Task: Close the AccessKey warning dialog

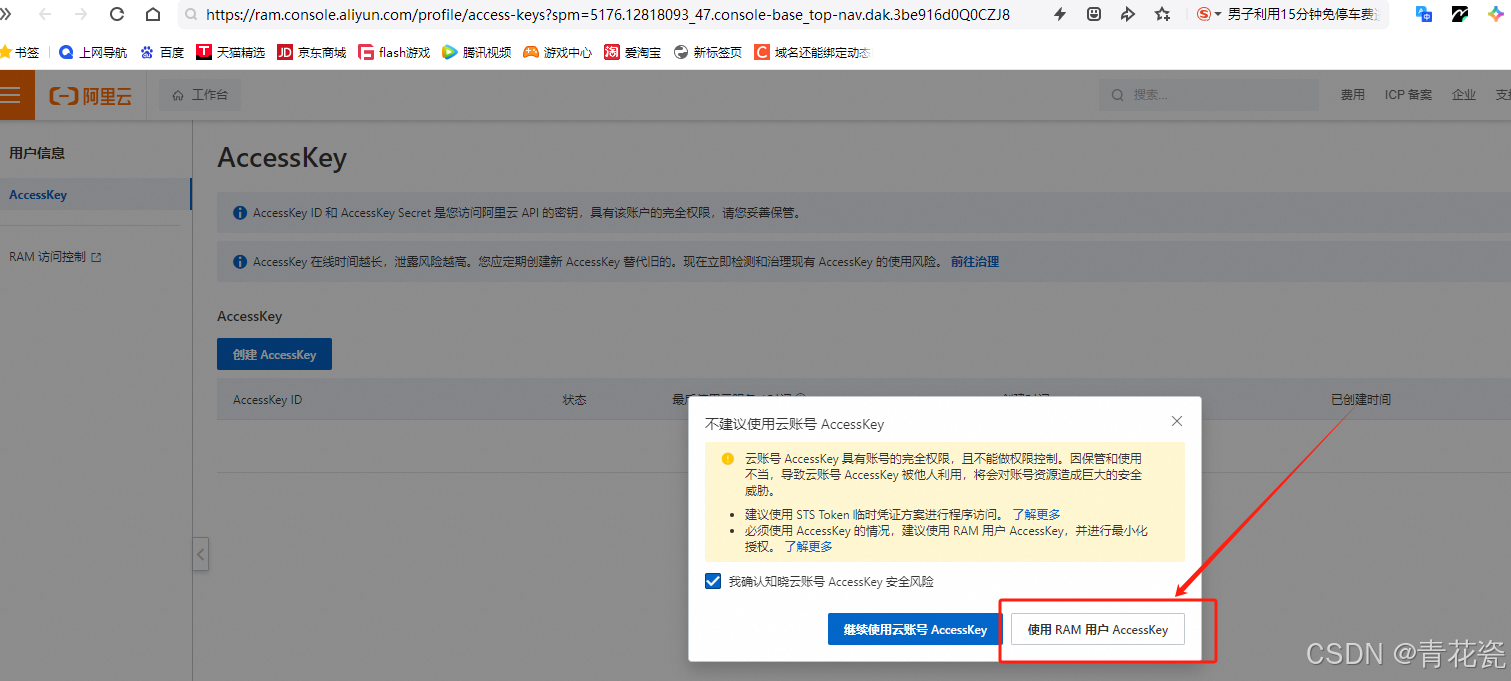Action: coord(1177,421)
